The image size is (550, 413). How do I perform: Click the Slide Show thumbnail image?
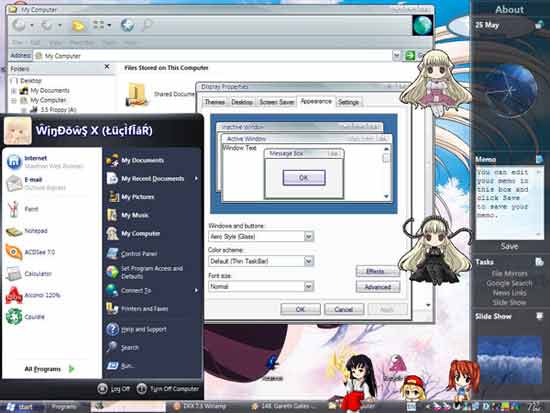coord(509,359)
